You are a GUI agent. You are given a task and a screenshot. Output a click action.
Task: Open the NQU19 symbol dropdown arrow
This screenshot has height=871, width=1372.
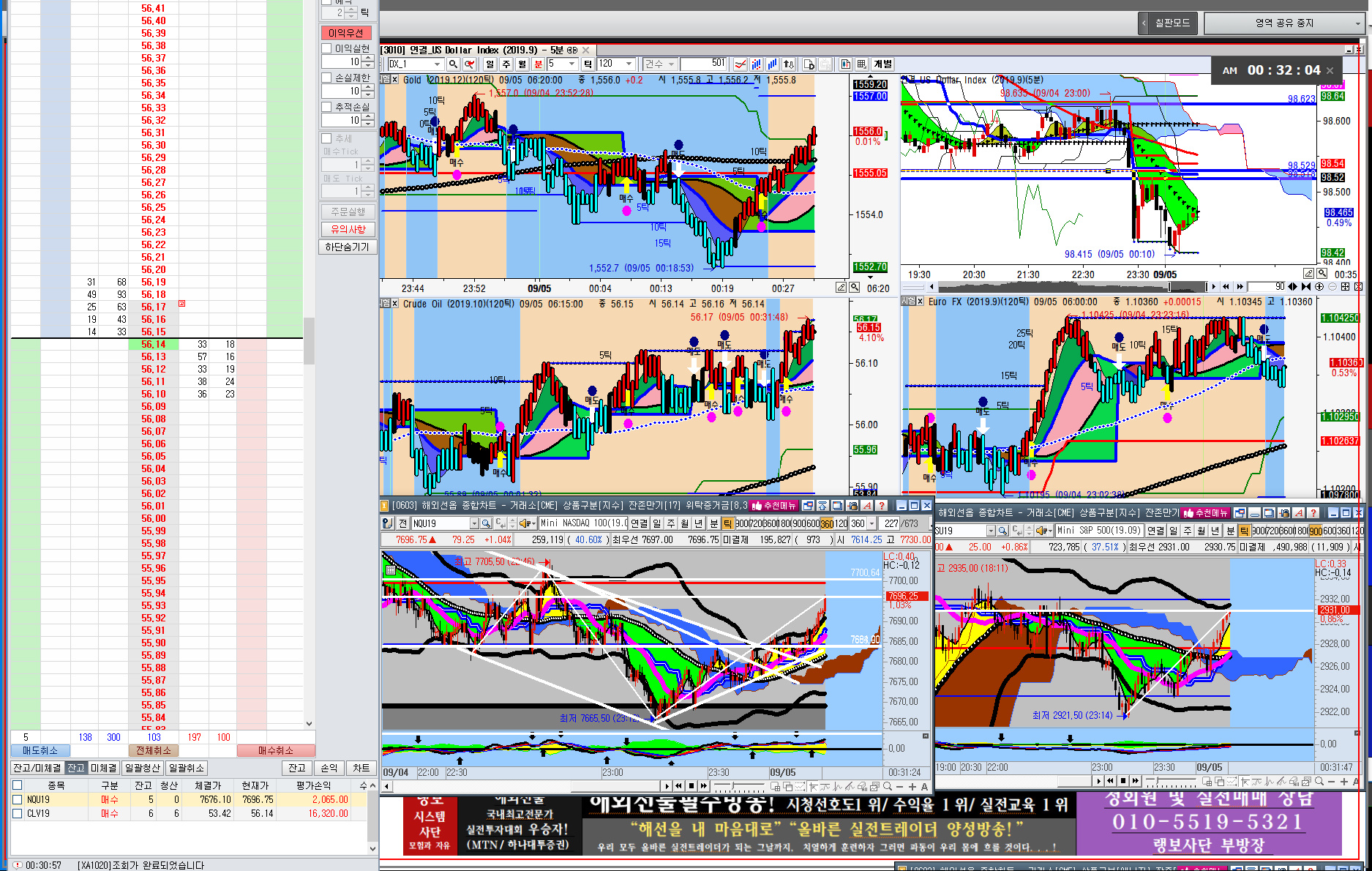tap(474, 523)
